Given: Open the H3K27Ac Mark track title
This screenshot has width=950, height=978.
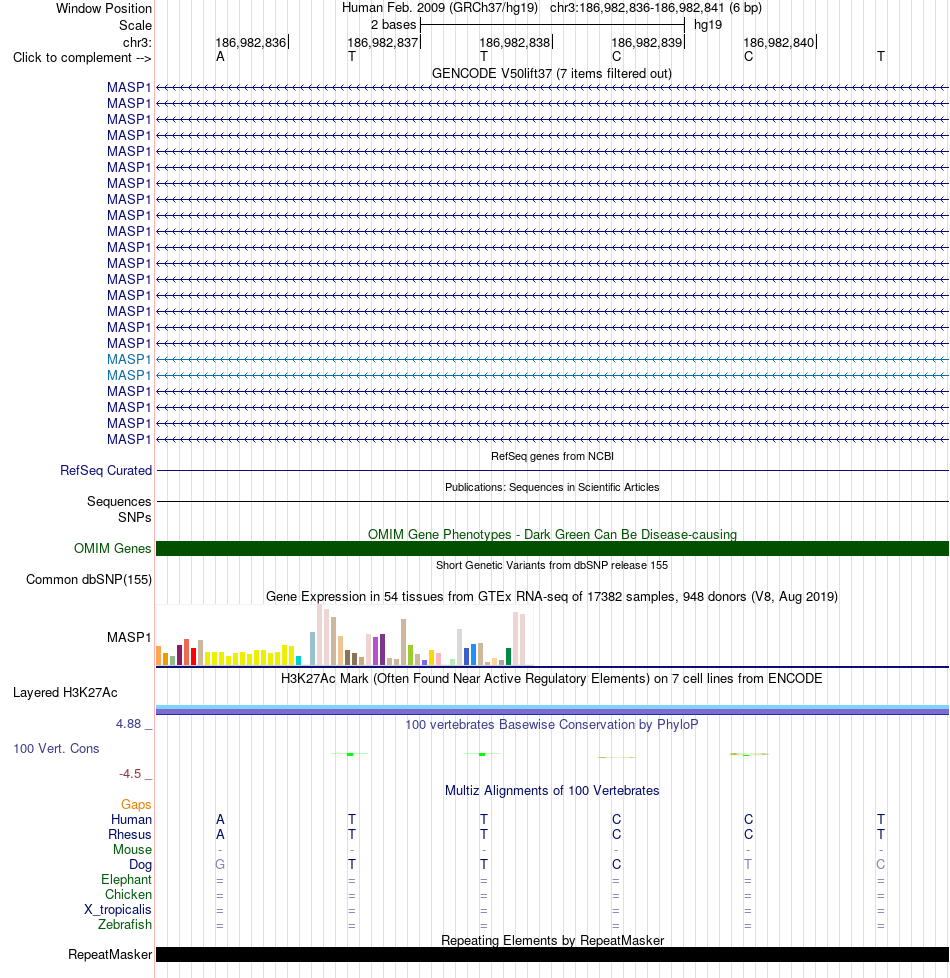Looking at the screenshot, I should (552, 679).
